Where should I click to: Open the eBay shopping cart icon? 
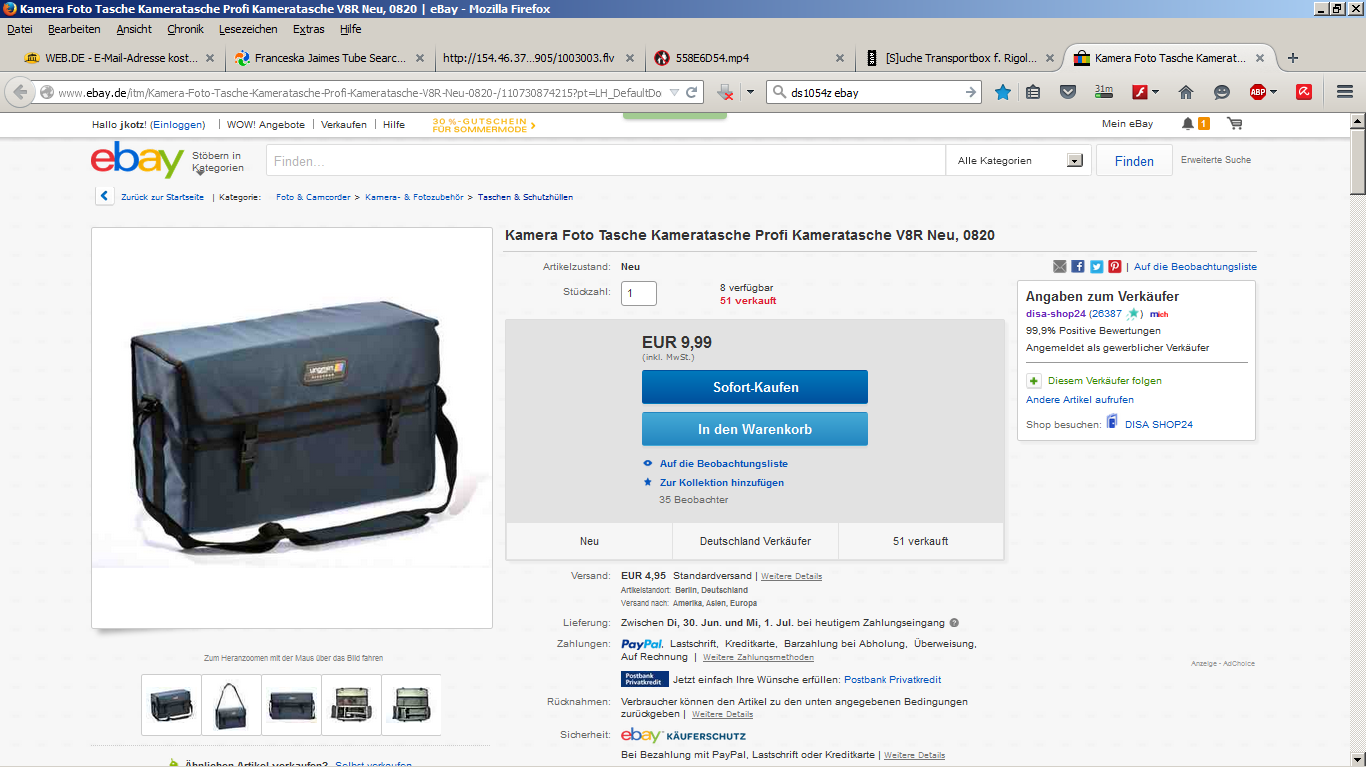[1234, 124]
